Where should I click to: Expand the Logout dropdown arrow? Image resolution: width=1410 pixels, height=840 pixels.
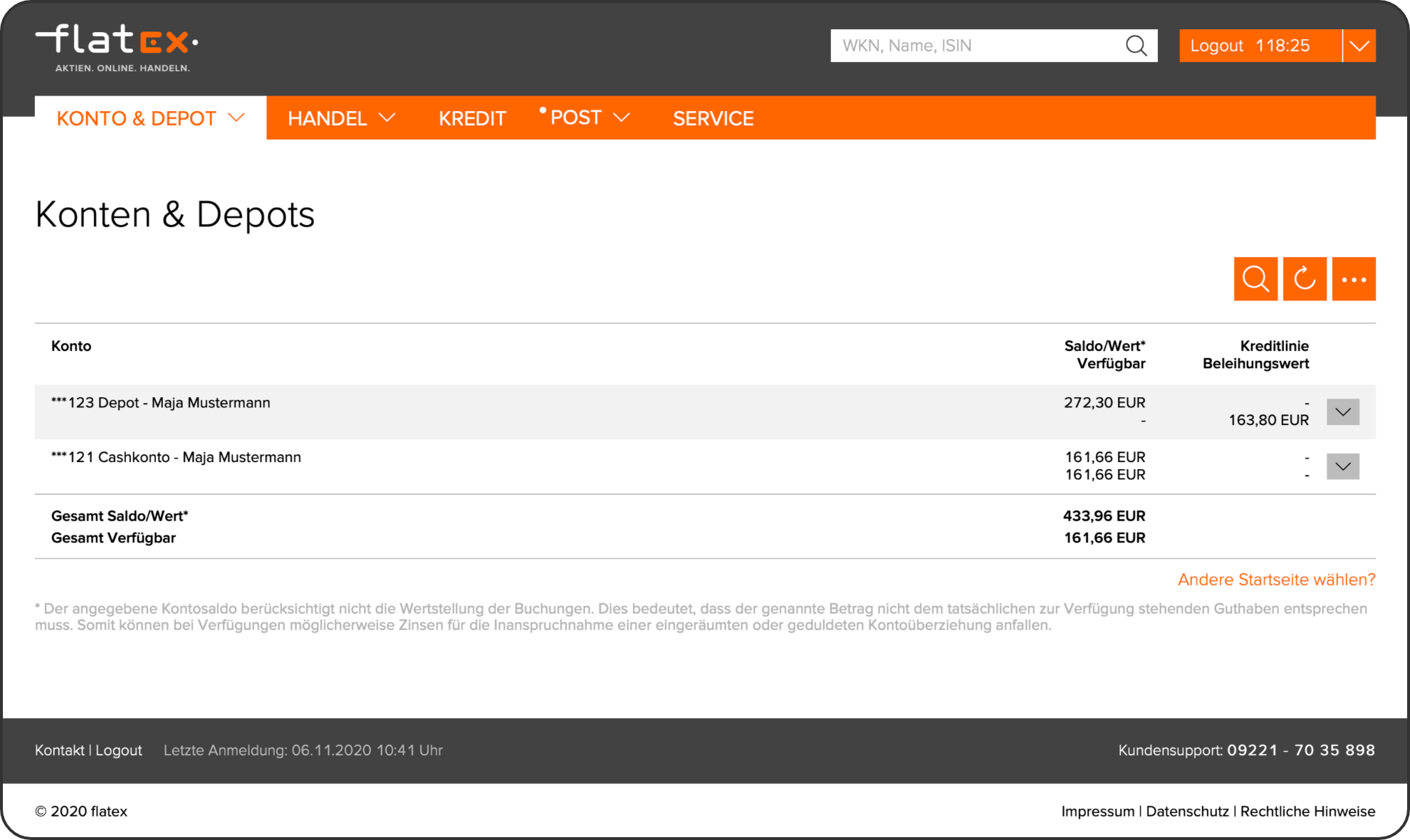[1359, 46]
